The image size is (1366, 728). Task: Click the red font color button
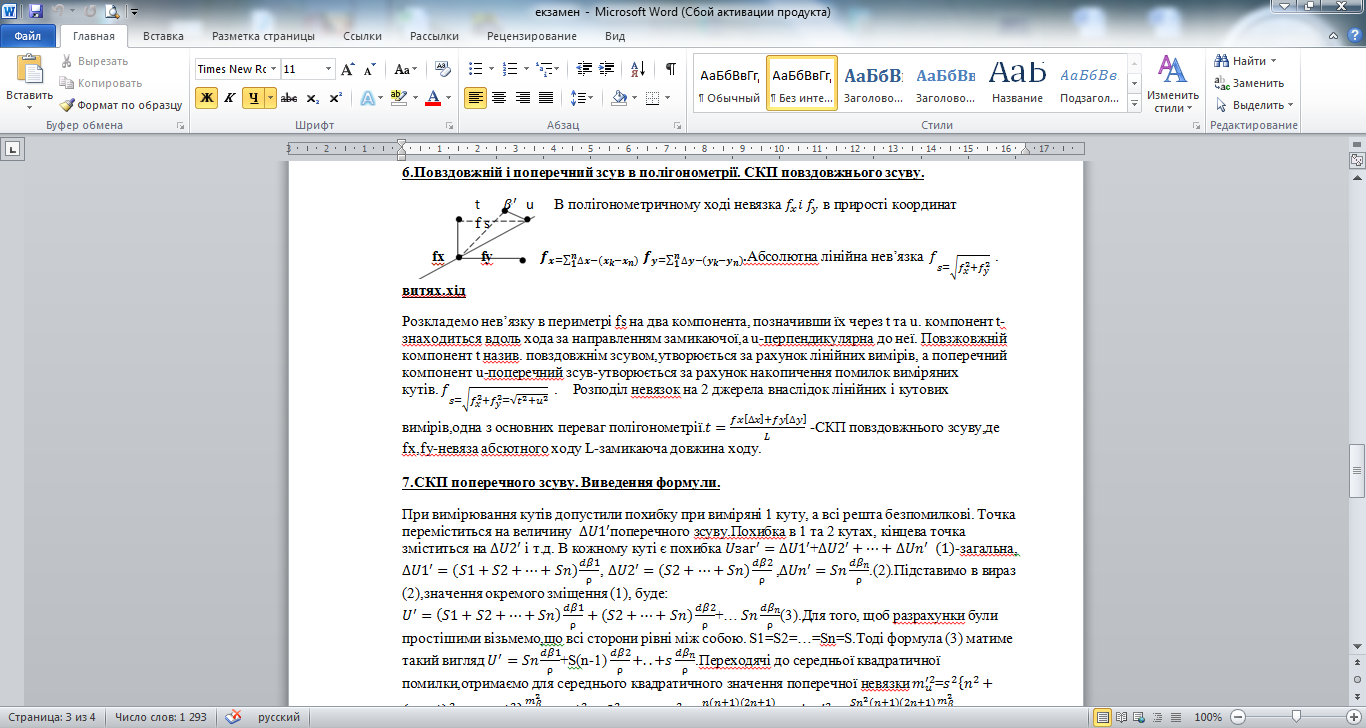433,98
